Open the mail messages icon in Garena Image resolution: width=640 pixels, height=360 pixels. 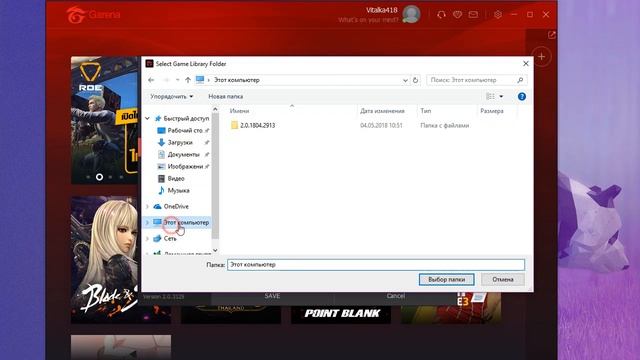(x=473, y=15)
